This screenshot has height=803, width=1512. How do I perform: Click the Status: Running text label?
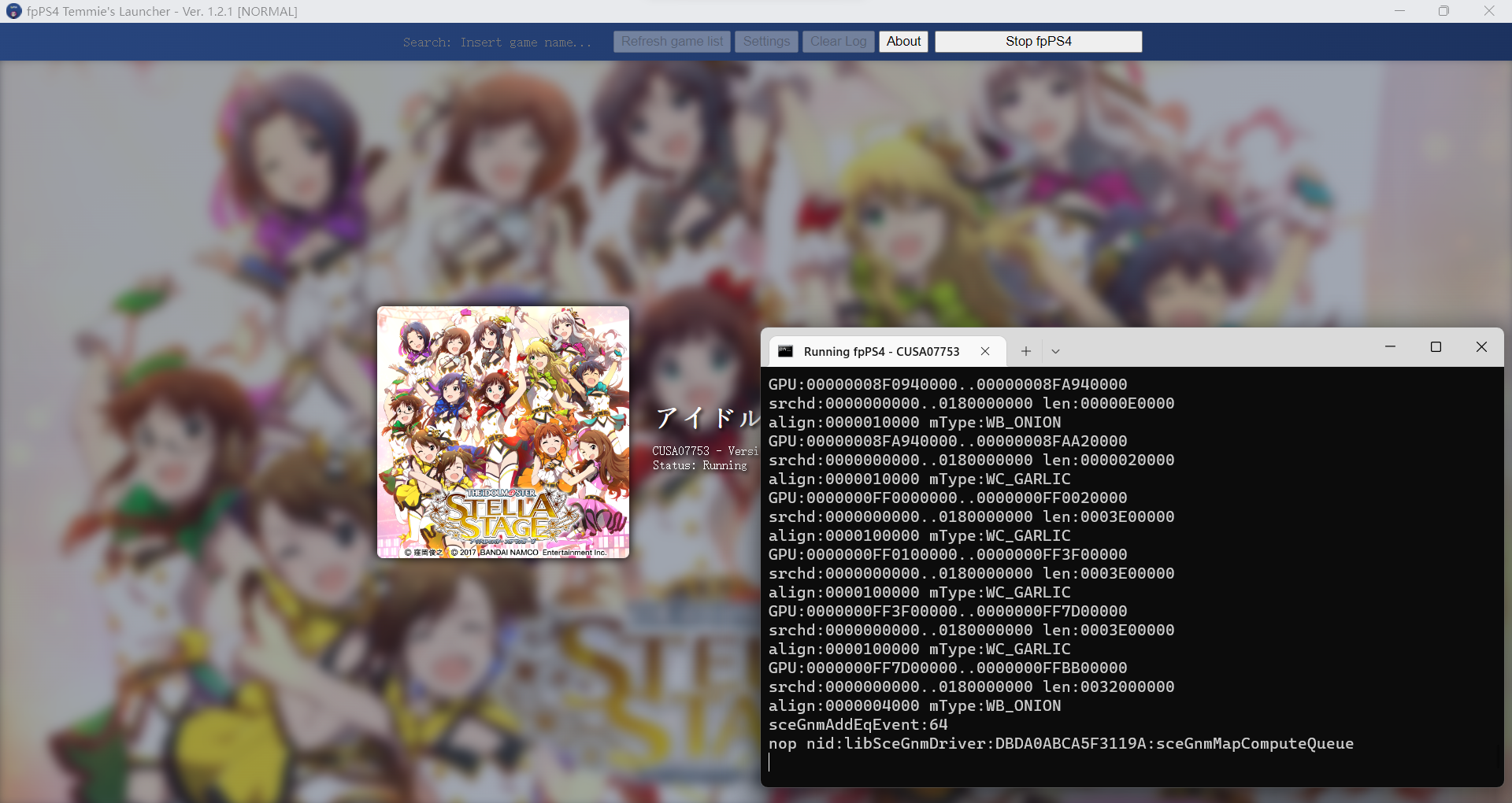click(699, 464)
